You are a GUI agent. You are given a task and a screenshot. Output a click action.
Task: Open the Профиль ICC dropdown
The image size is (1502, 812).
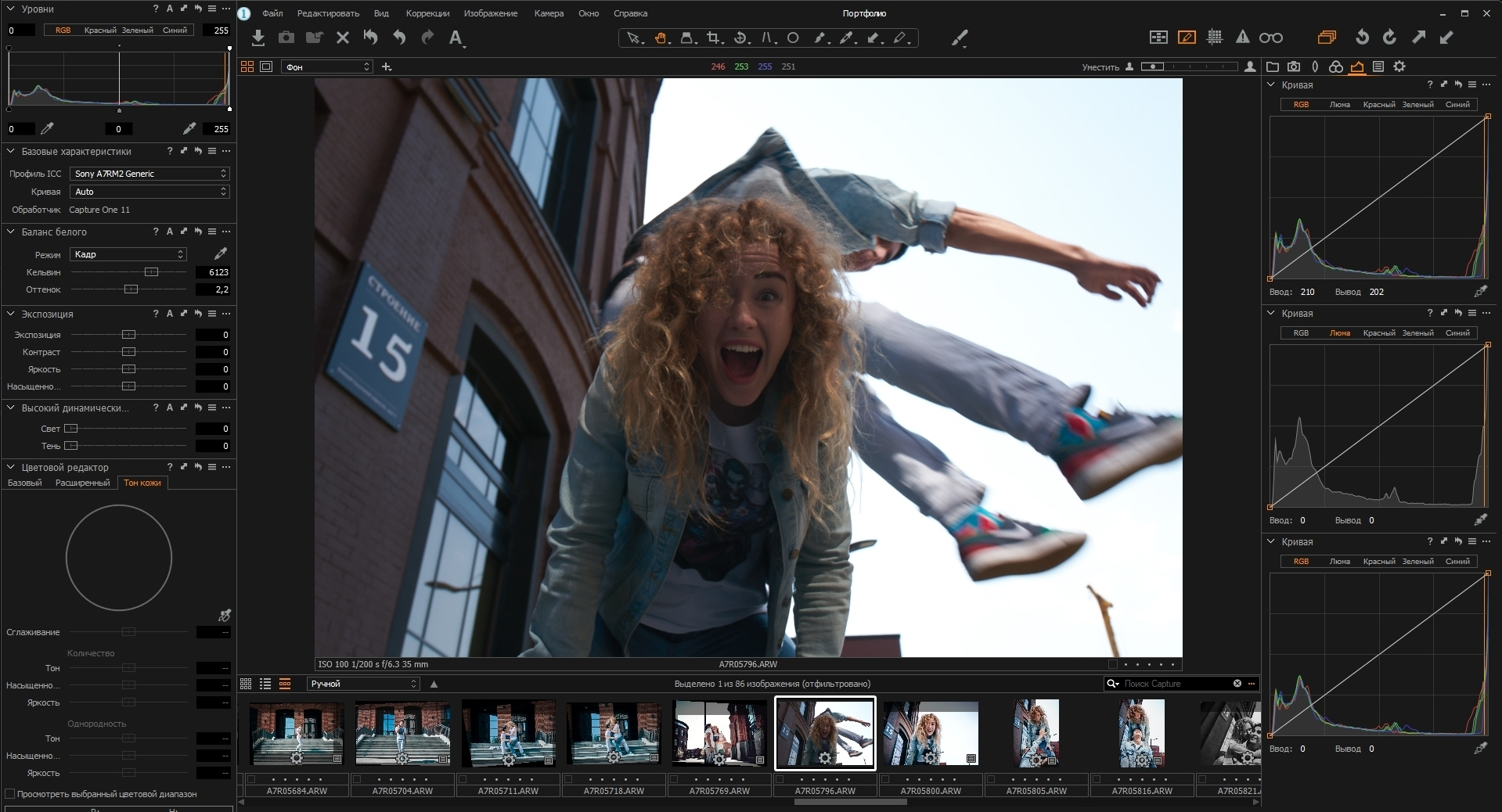(x=149, y=174)
